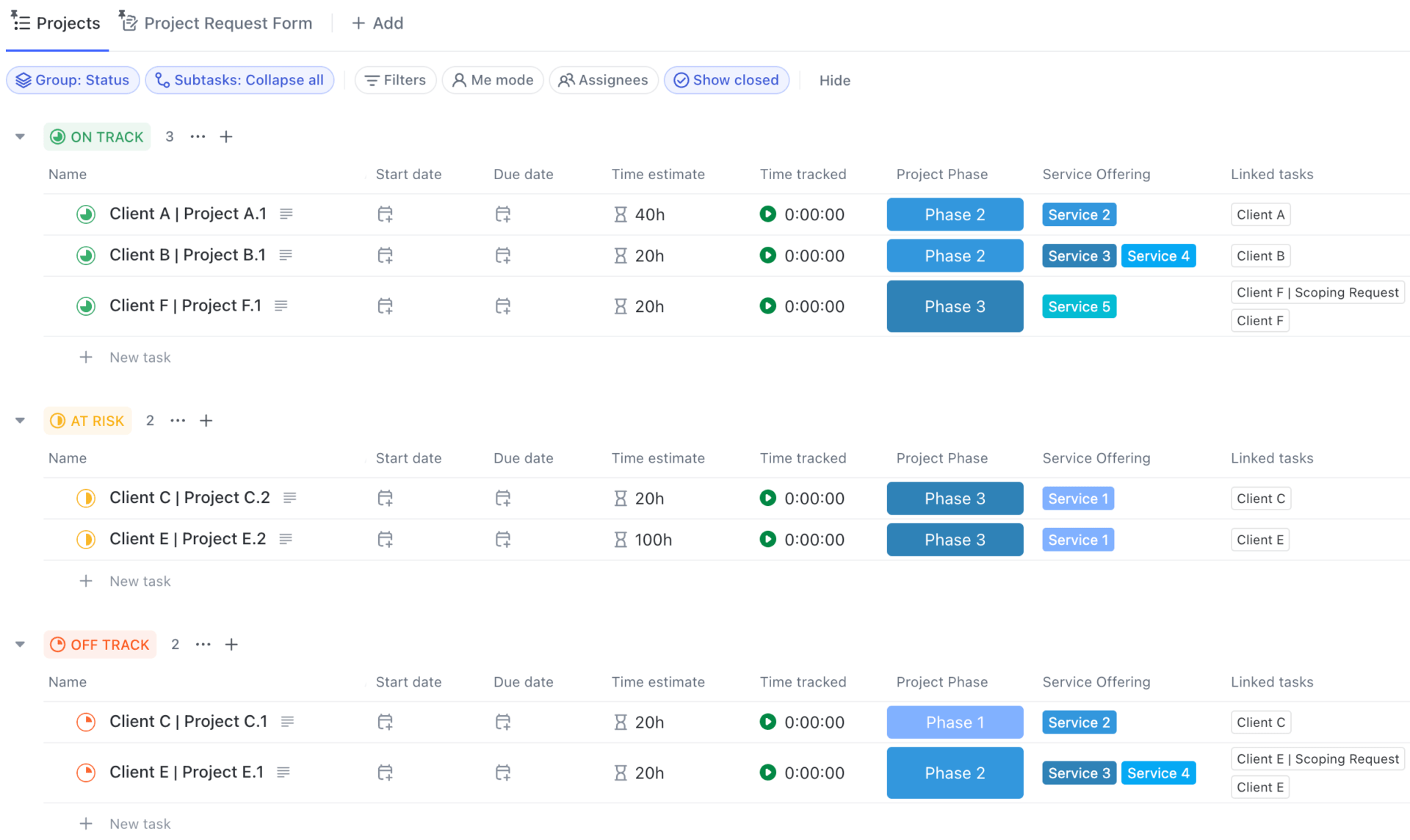Set due date calendar for Client A Project A.1
The width and height of the screenshot is (1410, 840).
pyautogui.click(x=503, y=214)
